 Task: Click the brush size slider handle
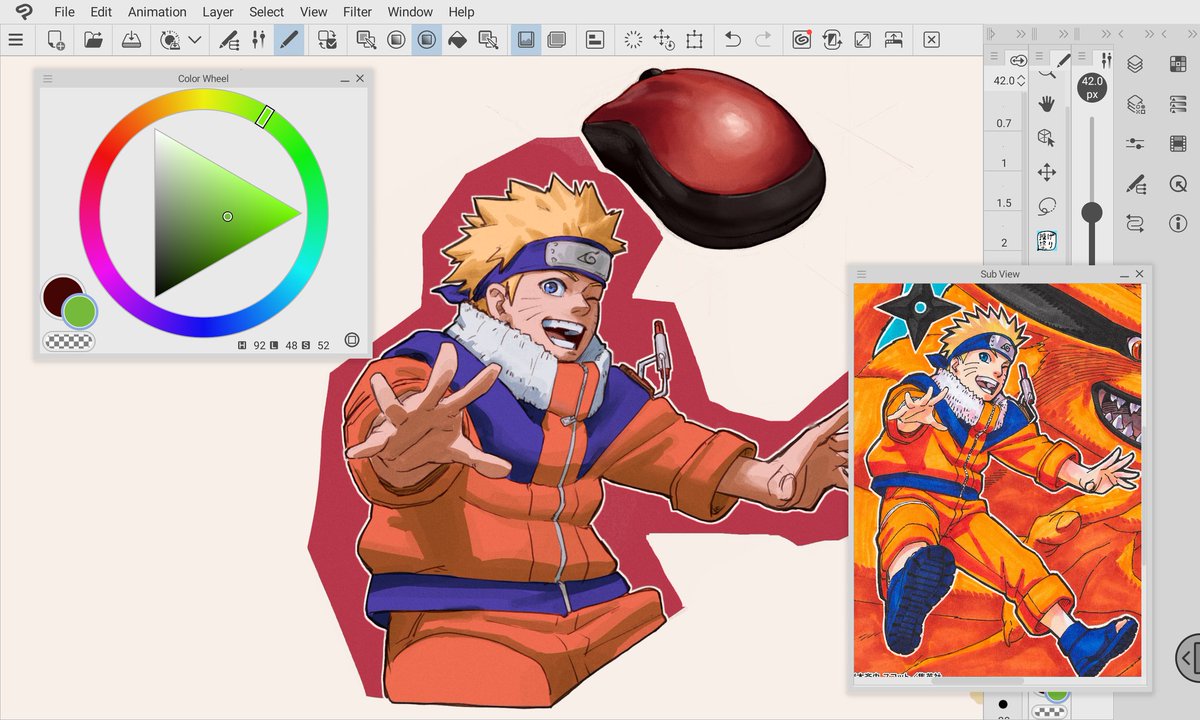(x=1092, y=212)
